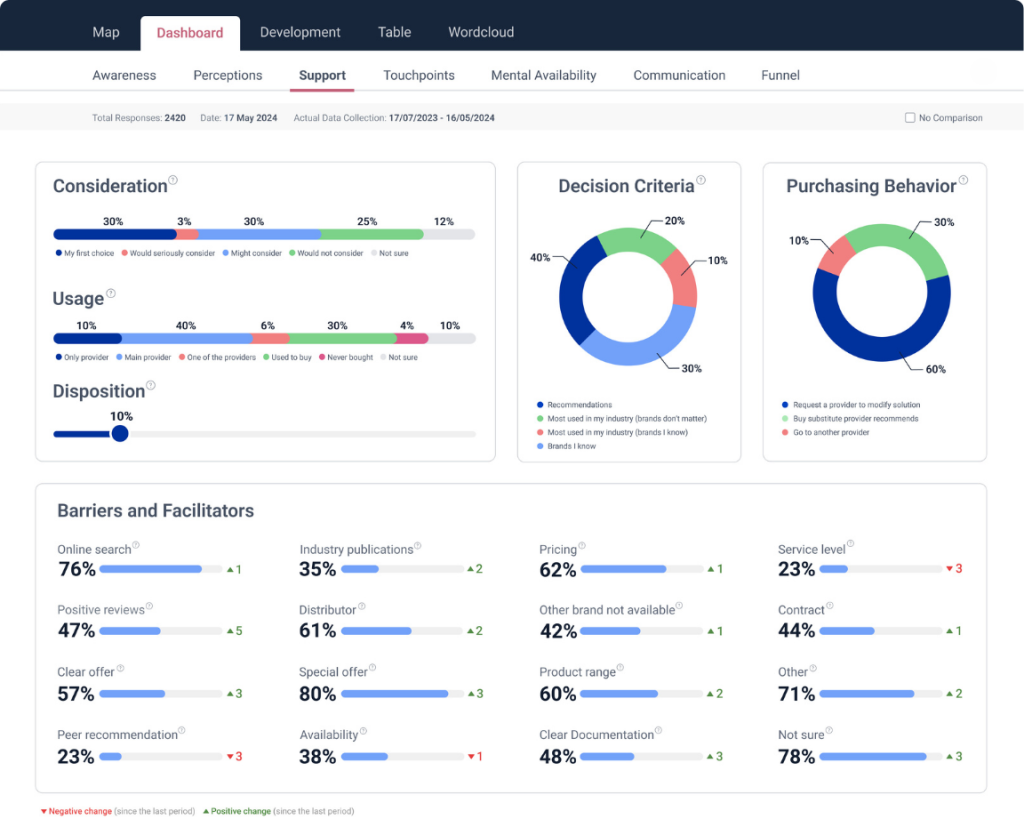Click info icon next to Online search

pyautogui.click(x=136, y=546)
